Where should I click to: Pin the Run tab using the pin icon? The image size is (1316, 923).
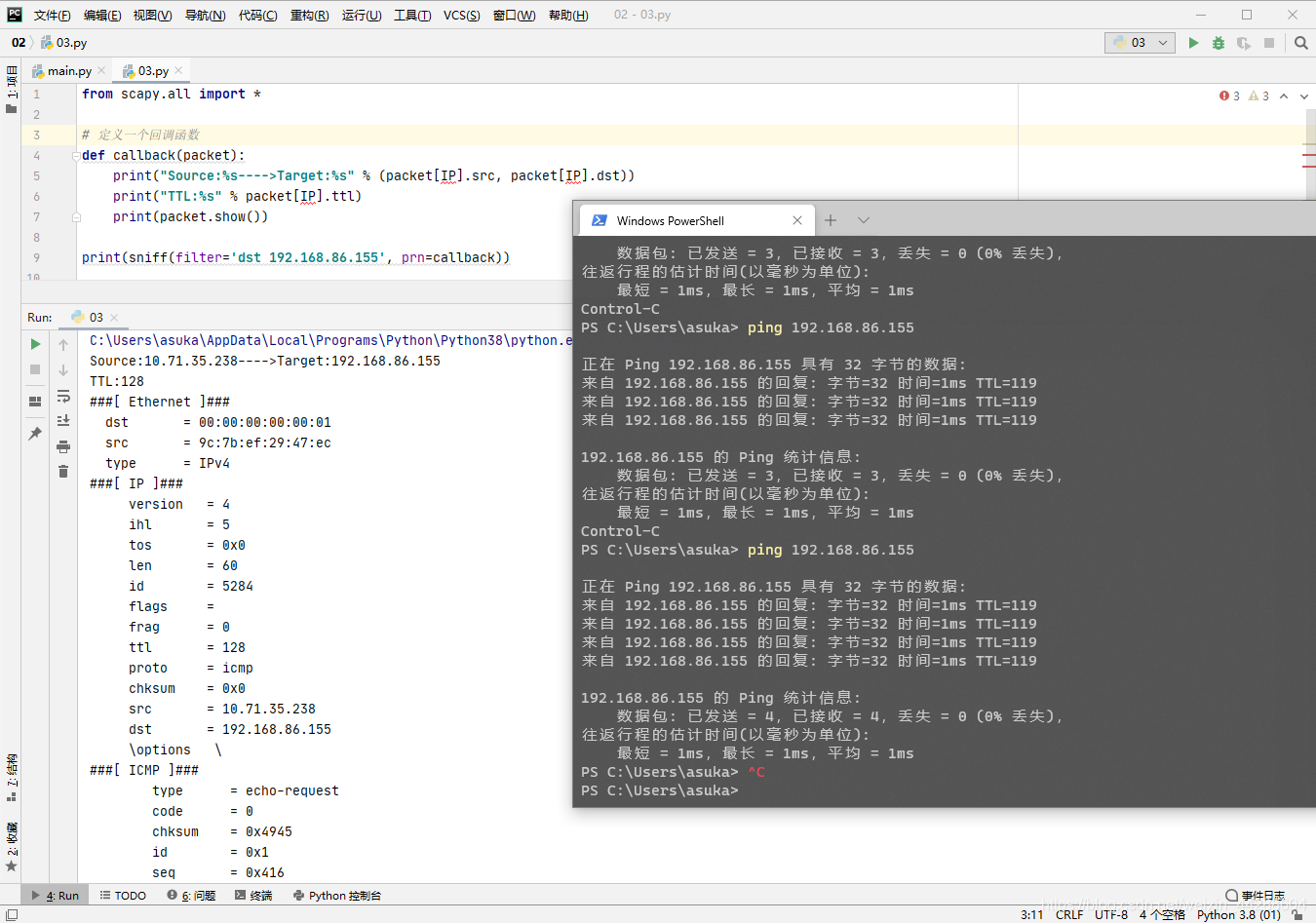coord(34,434)
